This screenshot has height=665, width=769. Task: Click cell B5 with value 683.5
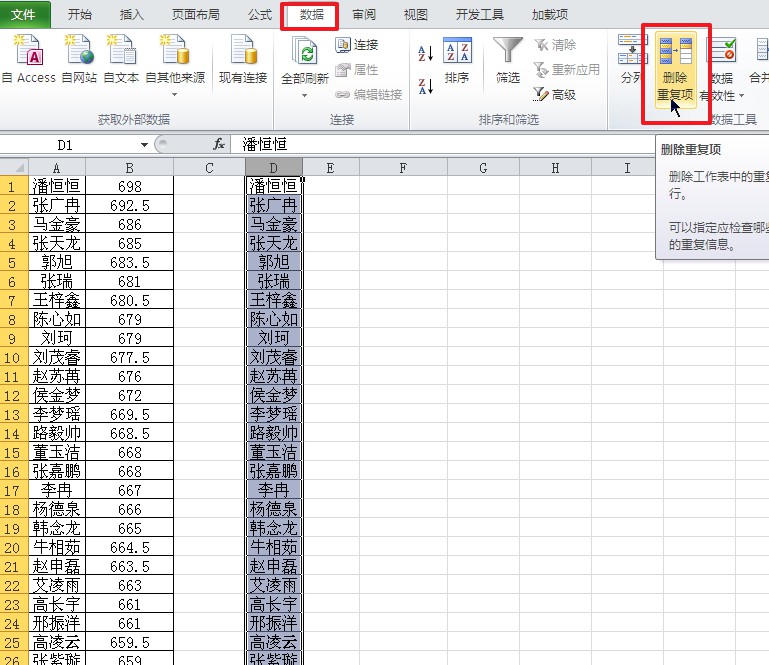coord(129,262)
